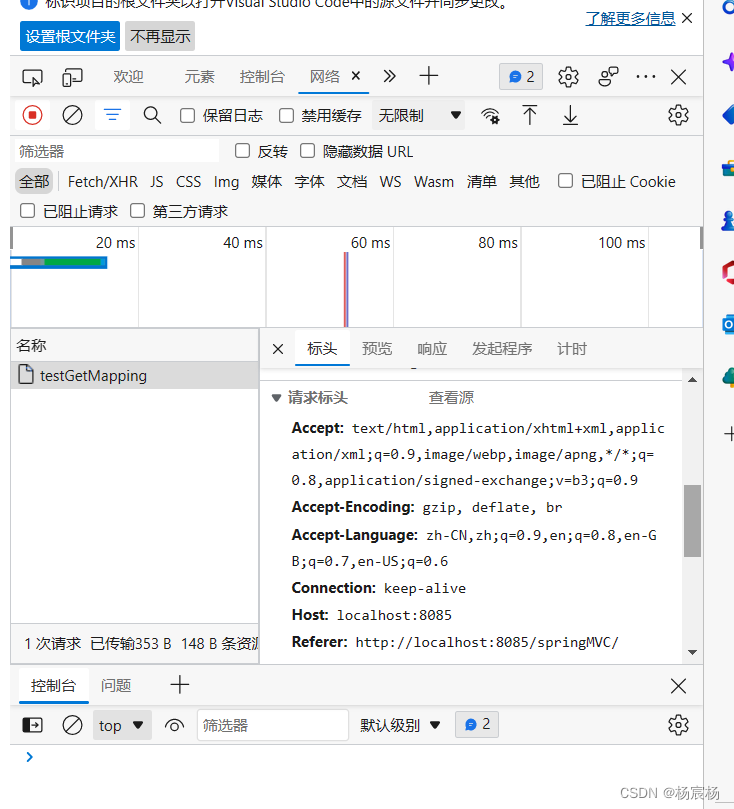Image resolution: width=734 pixels, height=809 pixels.
Task: Enable the 禁用缓存 checkbox
Action: (286, 116)
